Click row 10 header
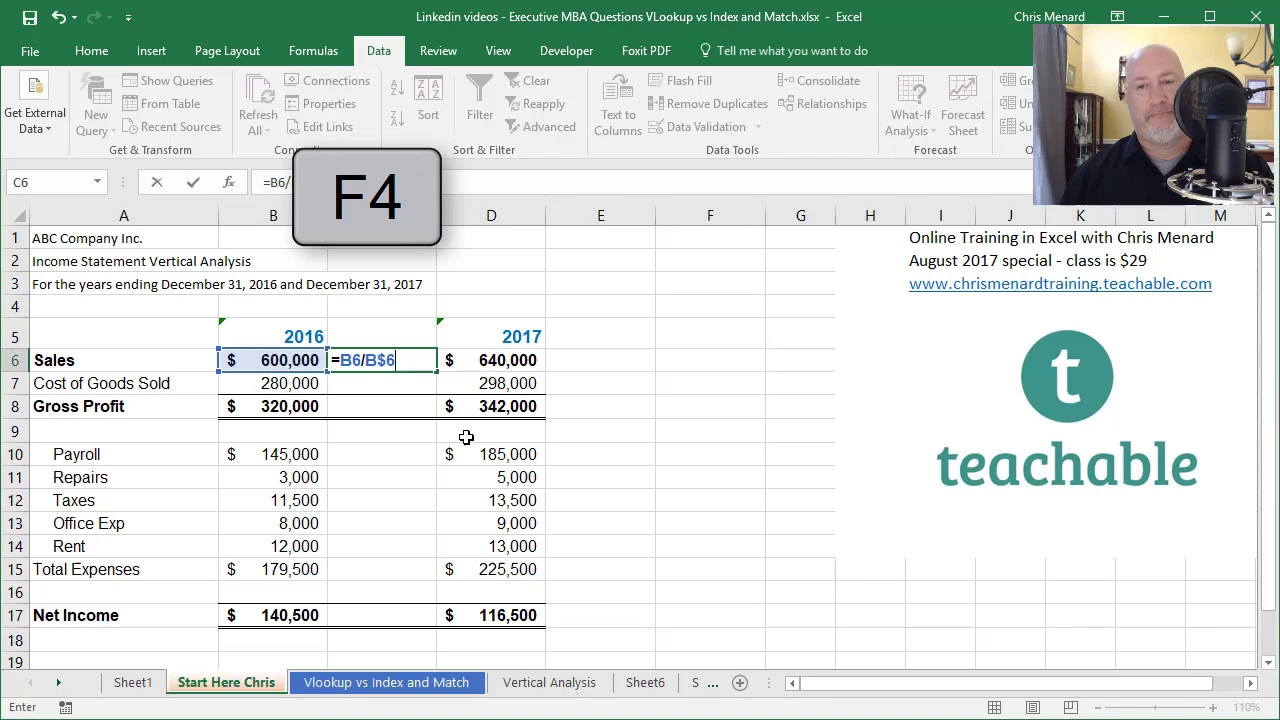This screenshot has width=1280, height=720. click(x=15, y=454)
